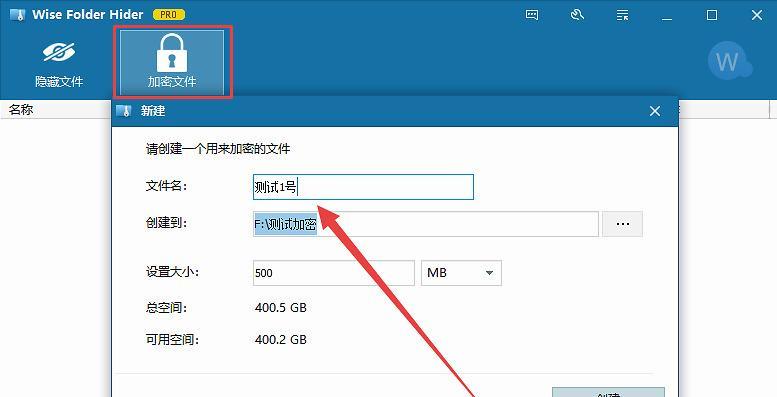The image size is (777, 397).
Task: Browse location with the three-dot button
Action: tap(622, 224)
